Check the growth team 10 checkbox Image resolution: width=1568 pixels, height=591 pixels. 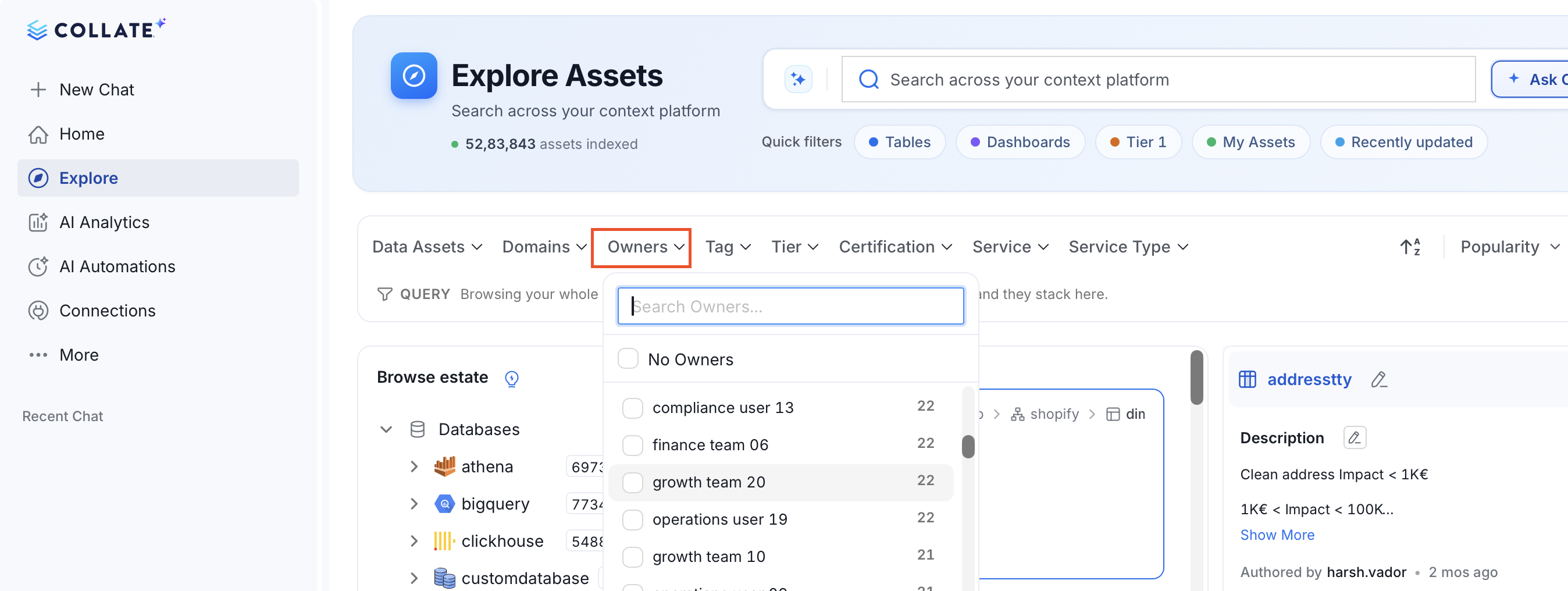(x=632, y=556)
